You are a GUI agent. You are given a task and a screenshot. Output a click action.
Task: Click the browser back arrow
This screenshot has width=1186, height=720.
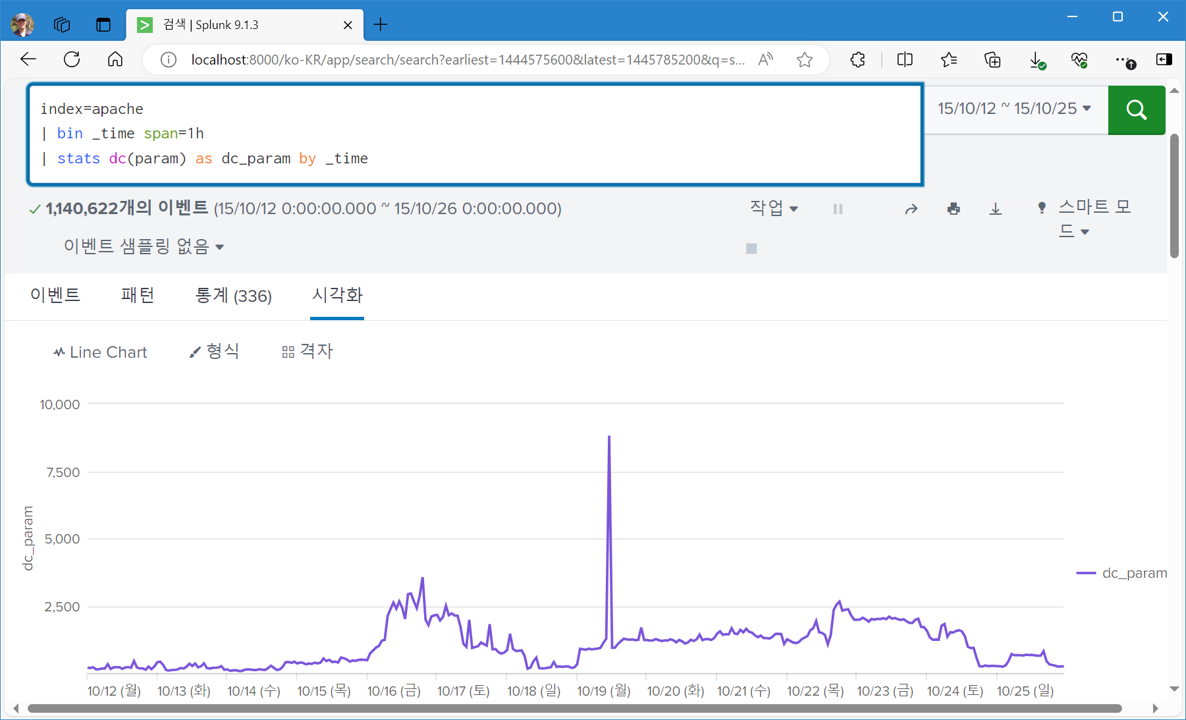28,60
